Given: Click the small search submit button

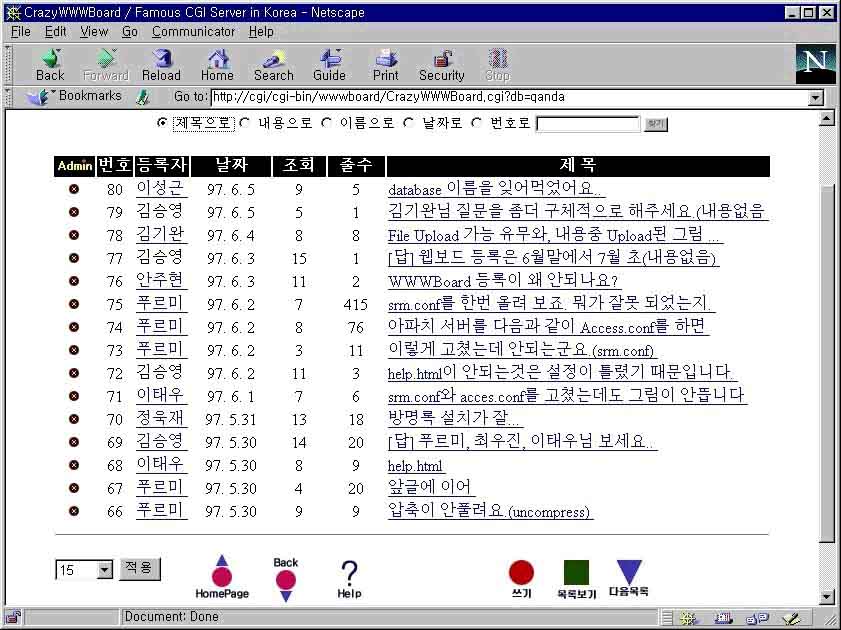Looking at the screenshot, I should [655, 124].
